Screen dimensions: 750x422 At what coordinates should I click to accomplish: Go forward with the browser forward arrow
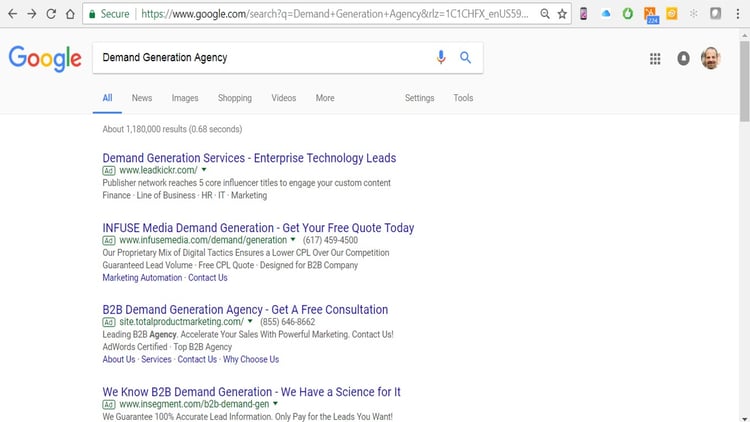tap(32, 14)
